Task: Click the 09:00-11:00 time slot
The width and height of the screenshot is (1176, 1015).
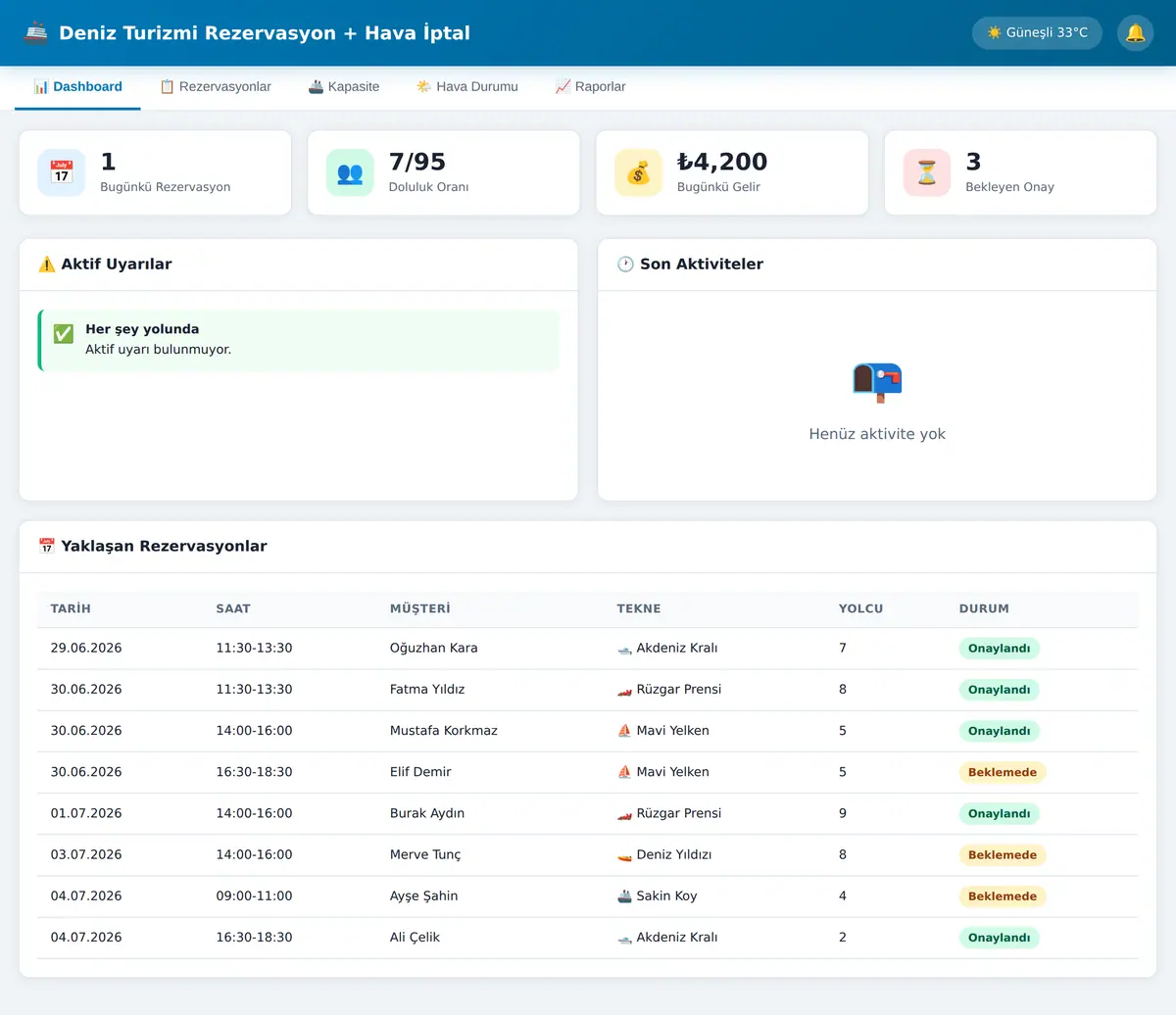Action: pos(254,896)
